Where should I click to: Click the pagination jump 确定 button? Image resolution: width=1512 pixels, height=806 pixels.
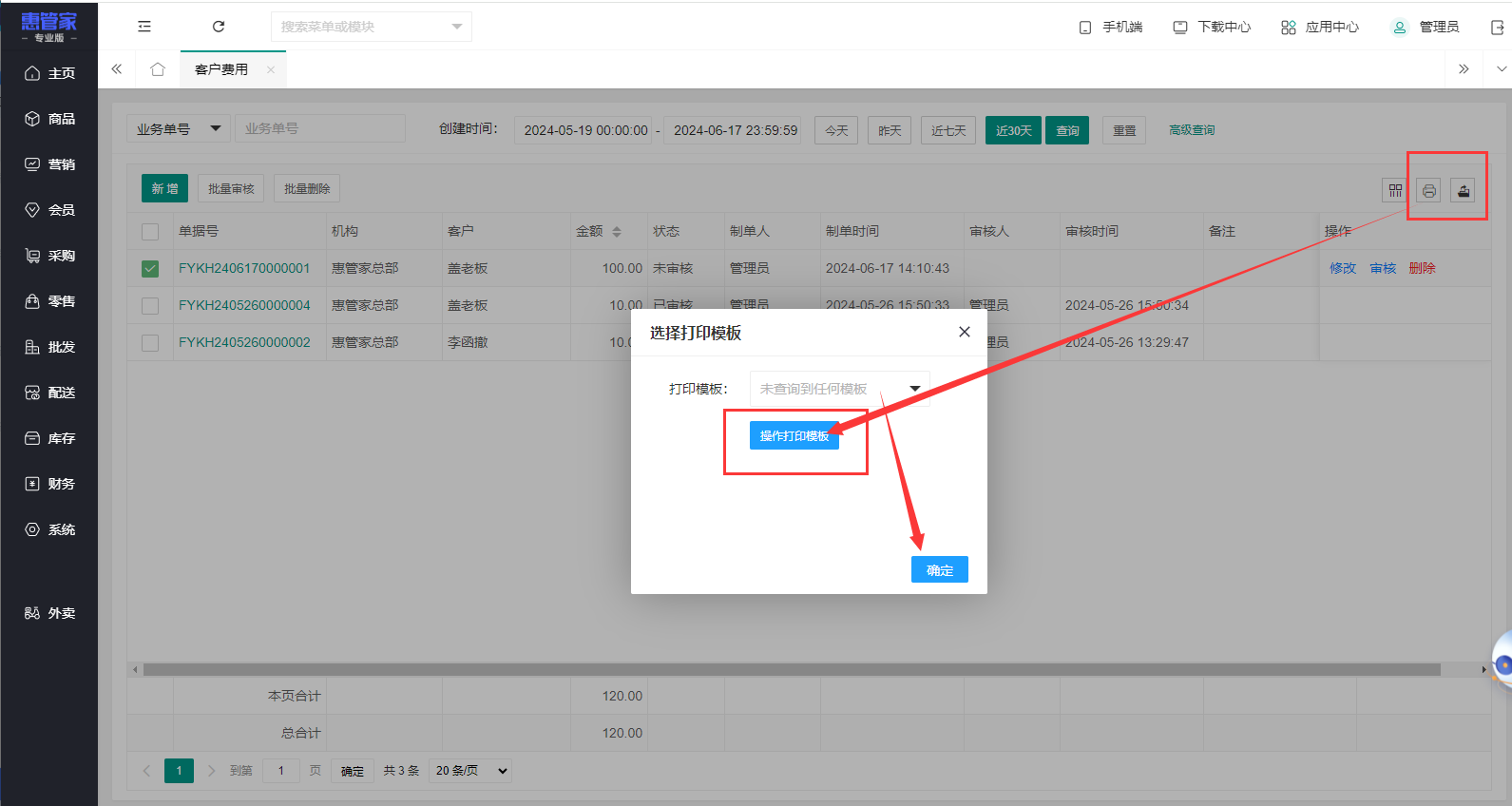tap(353, 771)
